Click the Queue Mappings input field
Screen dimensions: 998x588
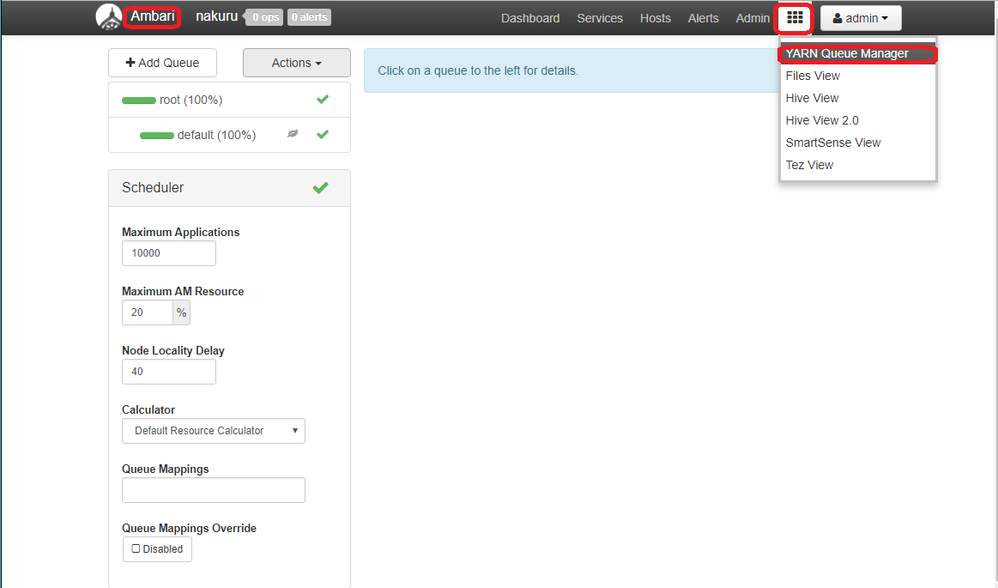point(213,490)
